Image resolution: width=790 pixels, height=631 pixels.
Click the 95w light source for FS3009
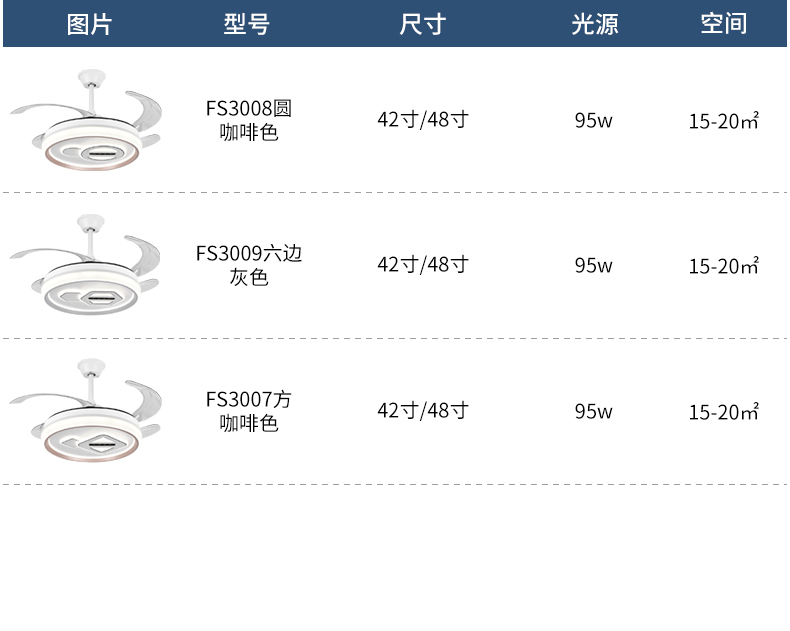594,266
